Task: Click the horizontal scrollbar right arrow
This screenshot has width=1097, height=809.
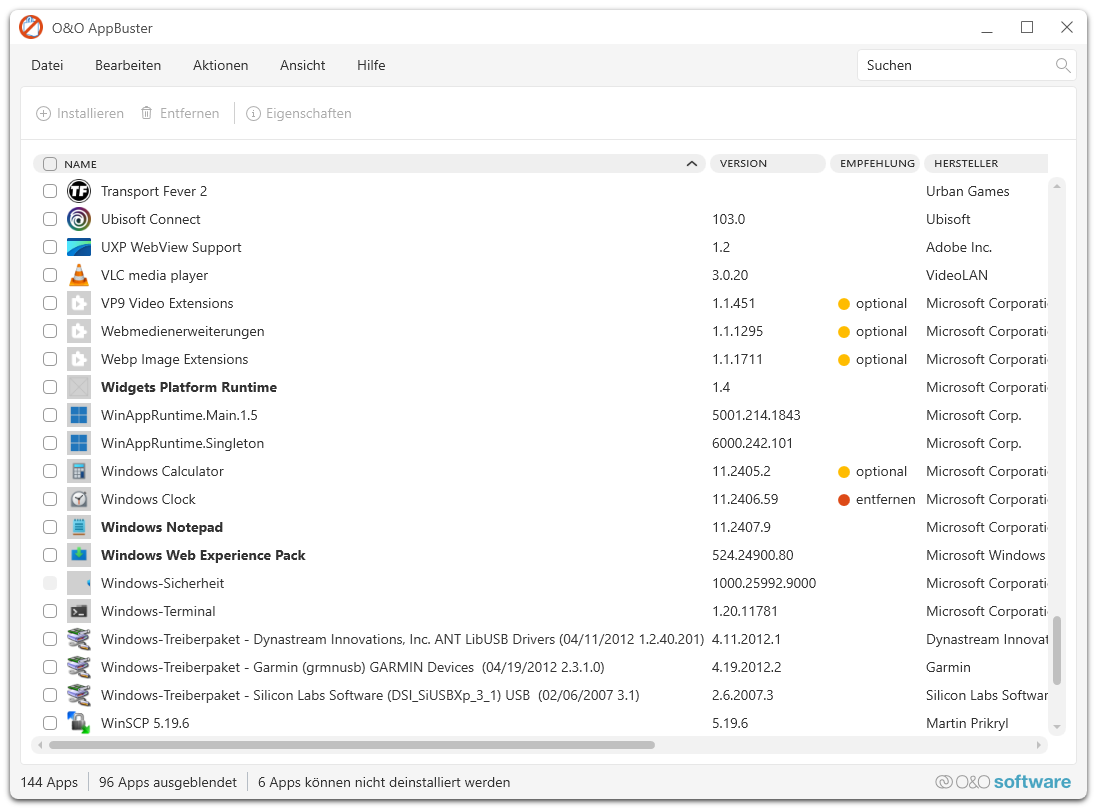Action: pyautogui.click(x=1039, y=745)
